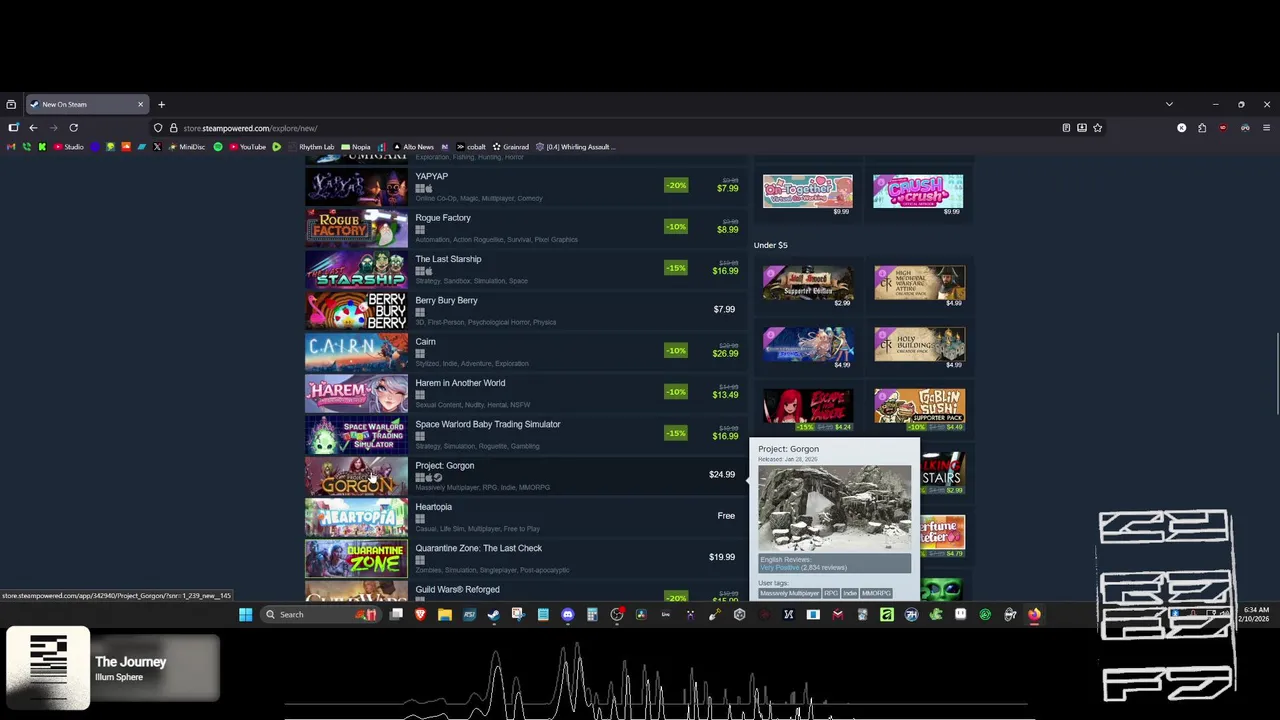Screen dimensions: 1280x720
Task: Click the taskbar Search box
Action: coord(322,614)
